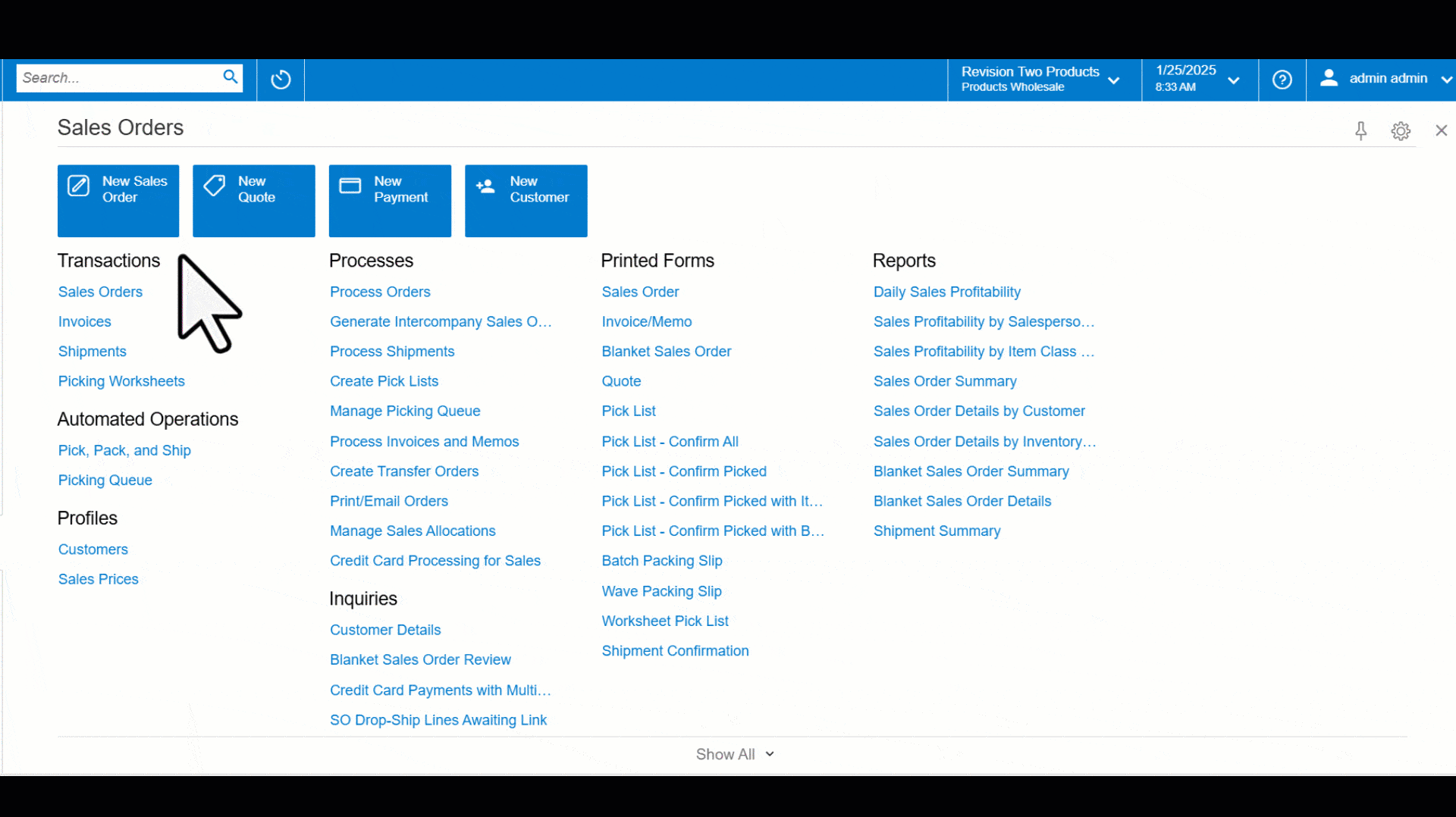The height and width of the screenshot is (817, 1456).
Task: Open Blanket Sales Order Summary report
Action: (x=971, y=471)
